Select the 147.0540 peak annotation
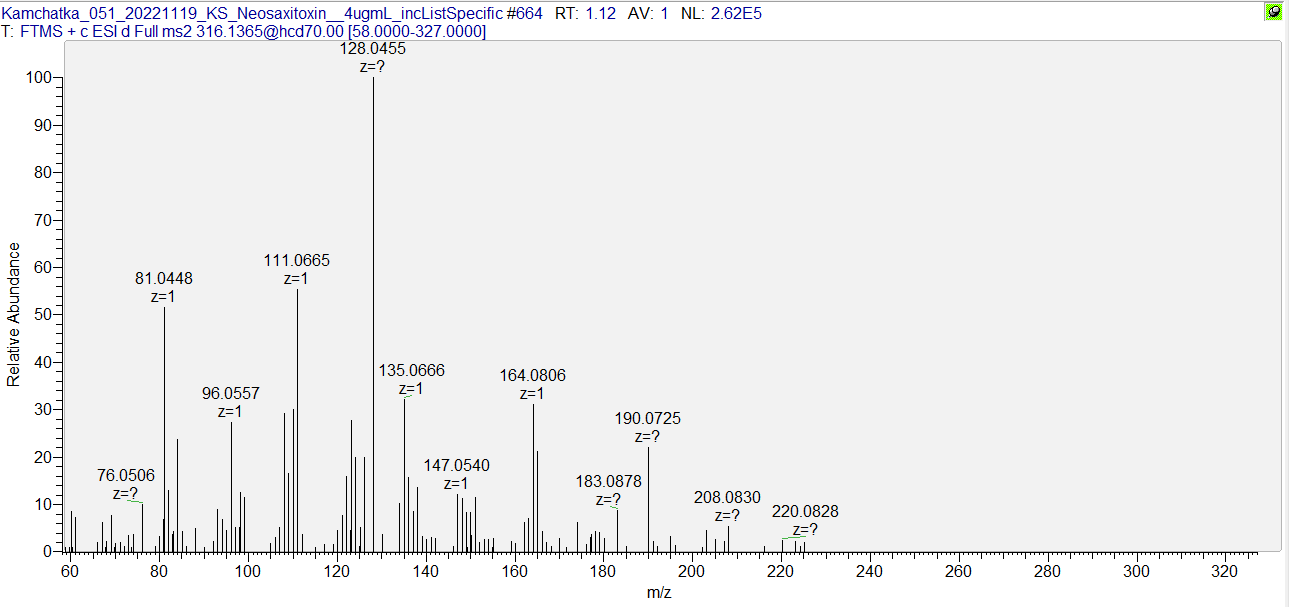This screenshot has width=1289, height=607. tap(457, 466)
